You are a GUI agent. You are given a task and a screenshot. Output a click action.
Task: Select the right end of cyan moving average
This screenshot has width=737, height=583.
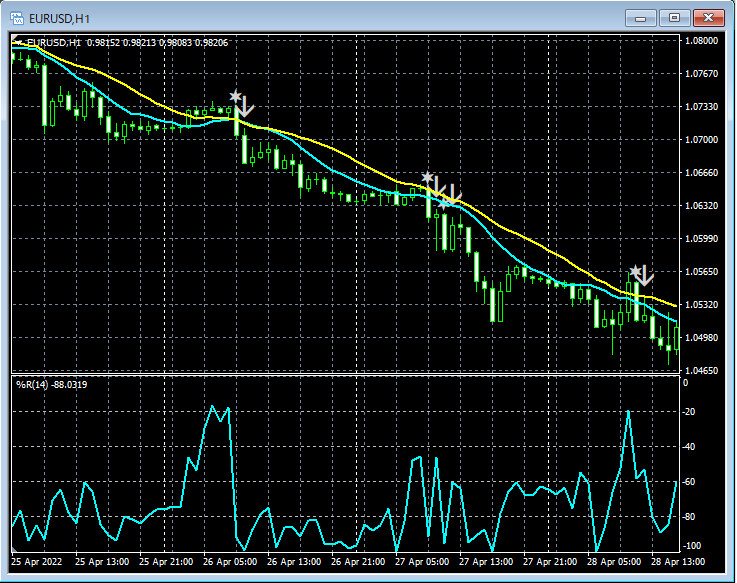click(676, 323)
